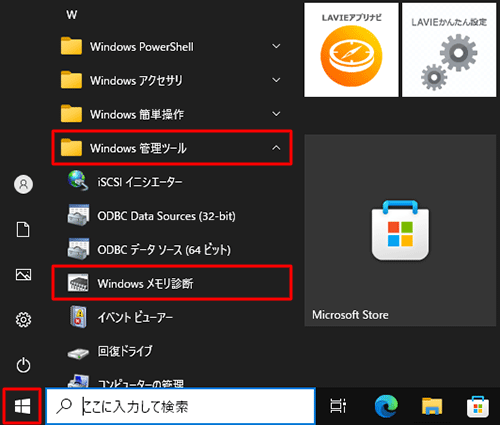Open Pictures from the Start sidebar
500x425 pixels.
(23, 275)
